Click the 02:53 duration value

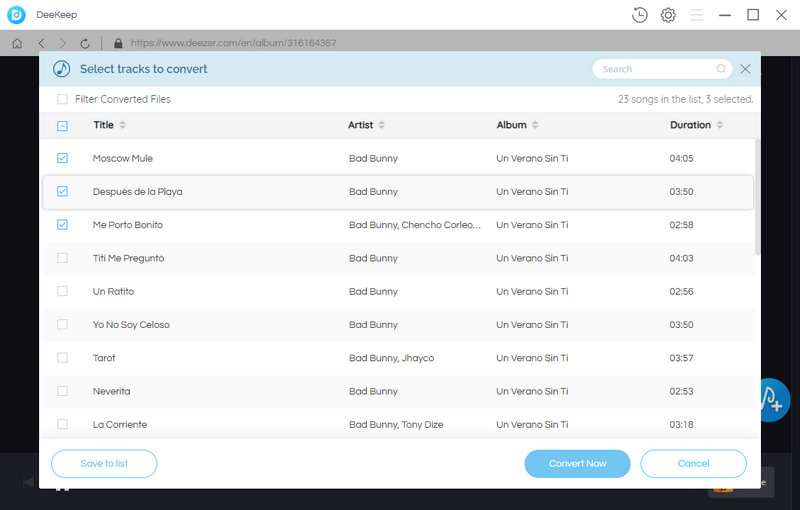point(681,391)
